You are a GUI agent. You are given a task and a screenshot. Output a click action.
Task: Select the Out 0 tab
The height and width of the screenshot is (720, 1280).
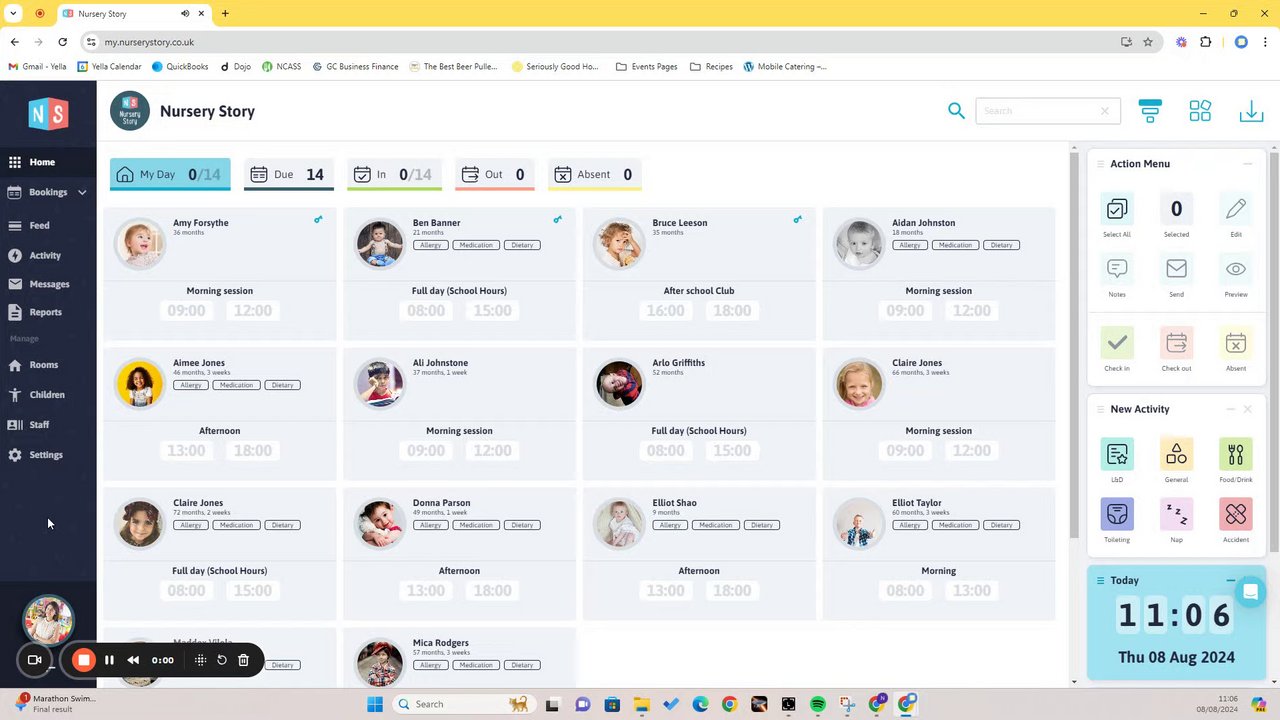tap(494, 174)
